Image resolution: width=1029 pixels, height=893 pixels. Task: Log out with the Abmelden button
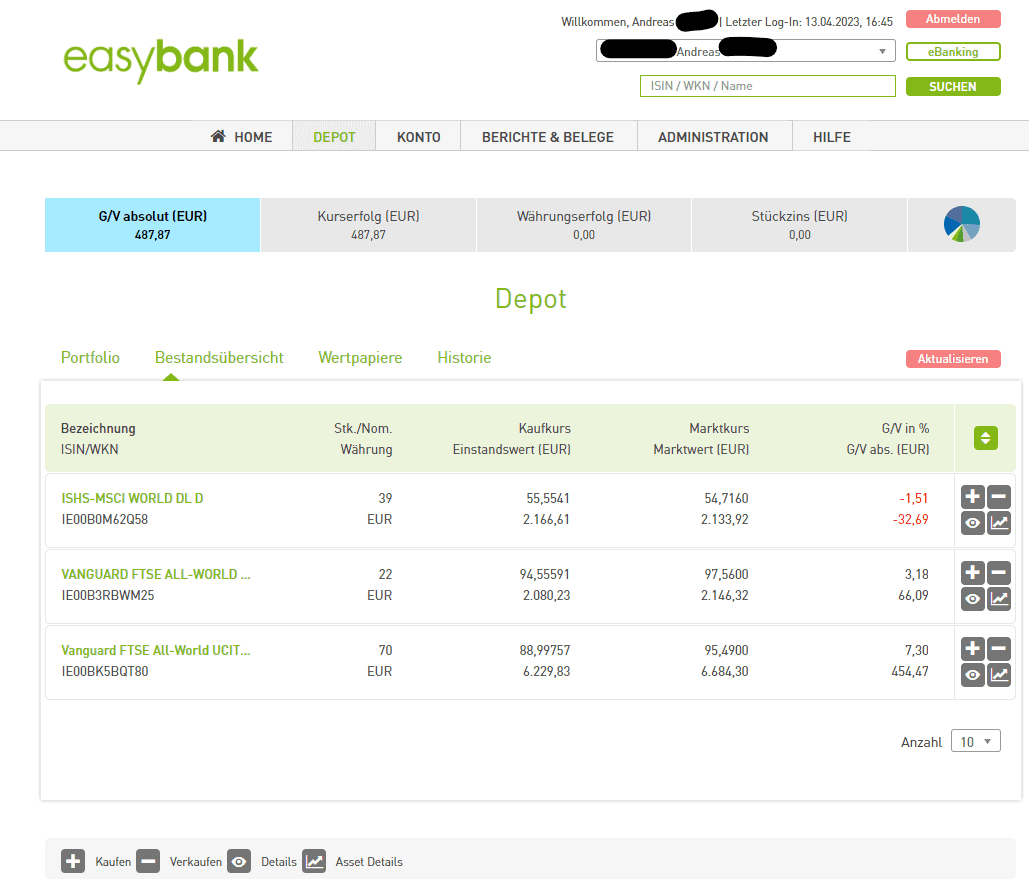953,19
